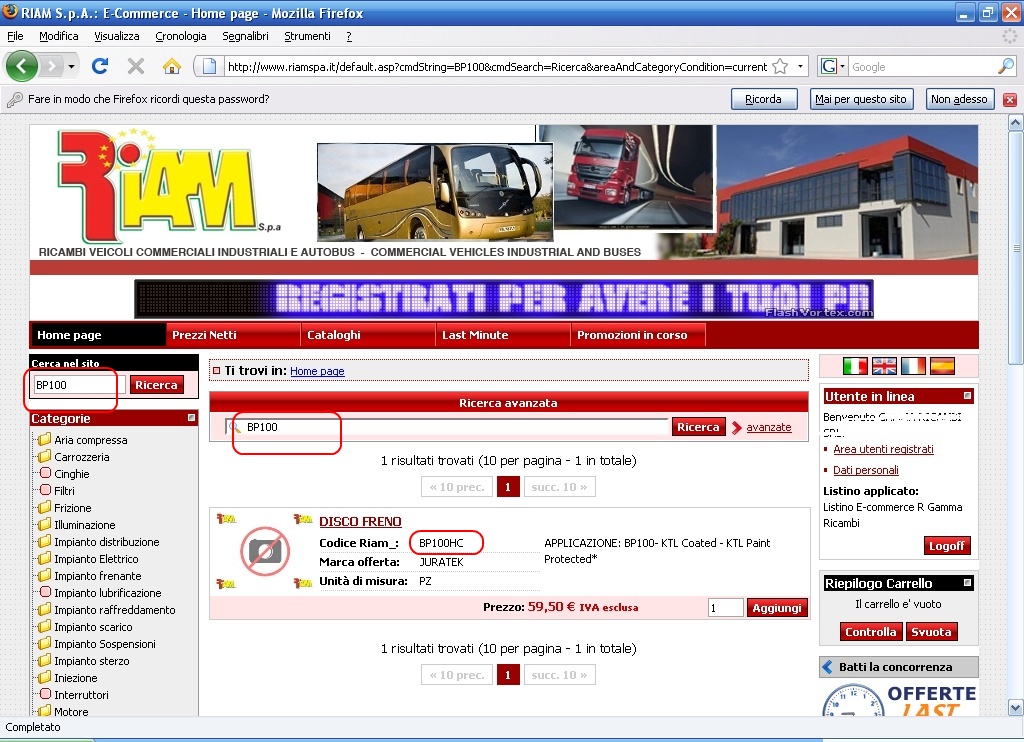Open the Area utenti registrati link

click(884, 449)
